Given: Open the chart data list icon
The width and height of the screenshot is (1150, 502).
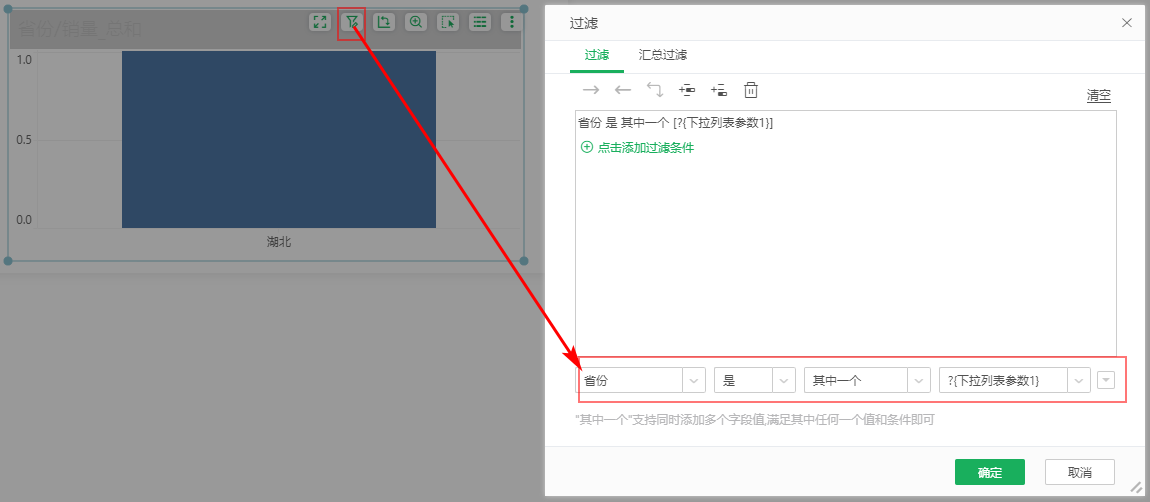Looking at the screenshot, I should (480, 22).
